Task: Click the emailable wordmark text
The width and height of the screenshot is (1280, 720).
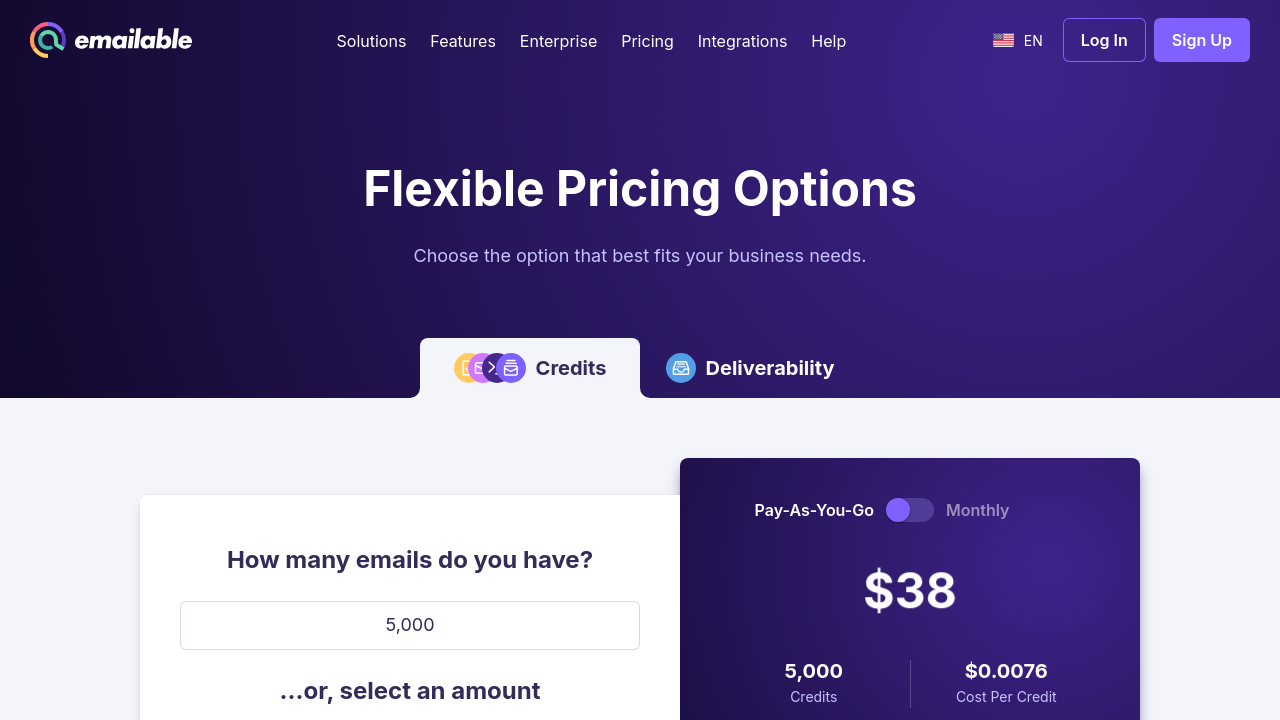Action: [x=133, y=40]
